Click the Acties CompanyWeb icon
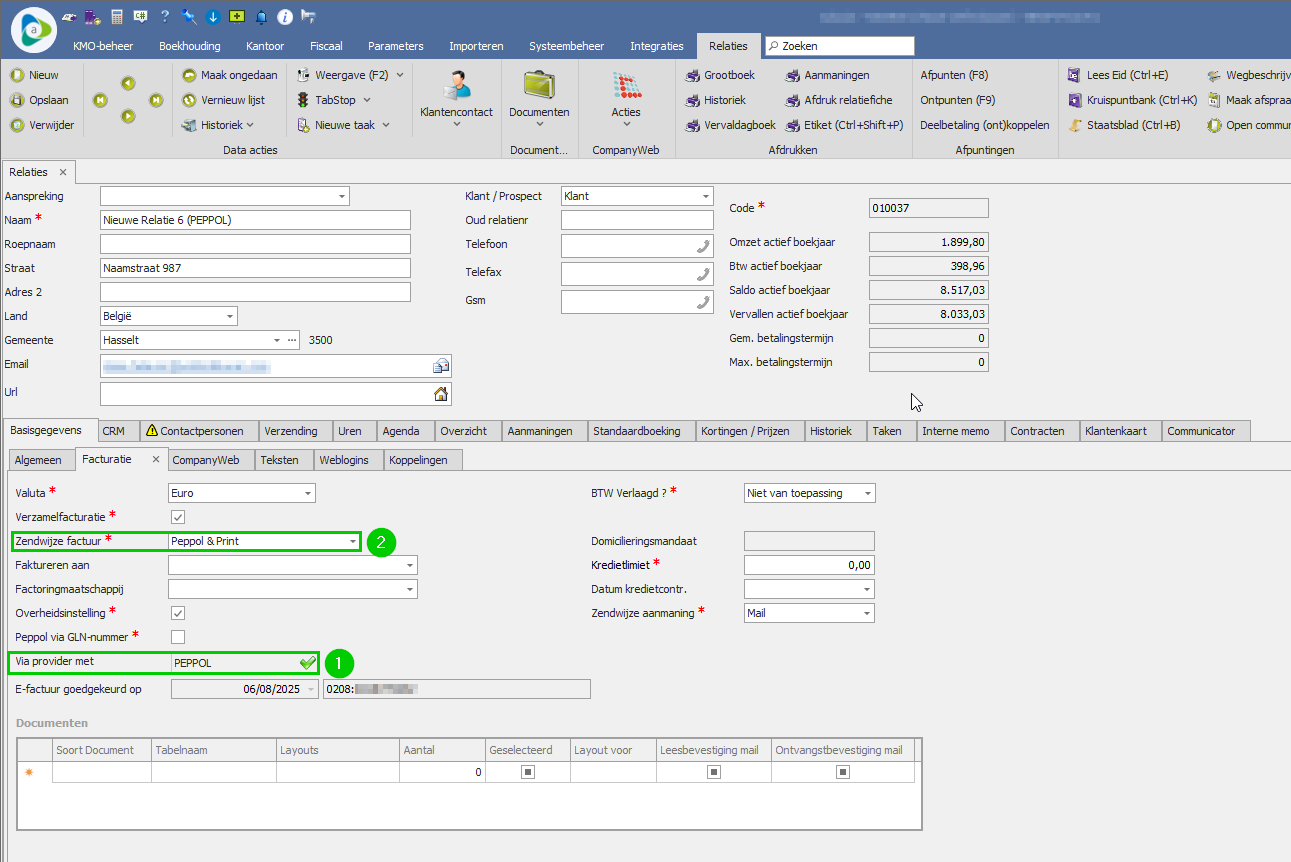This screenshot has width=1291, height=862. pyautogui.click(x=626, y=87)
